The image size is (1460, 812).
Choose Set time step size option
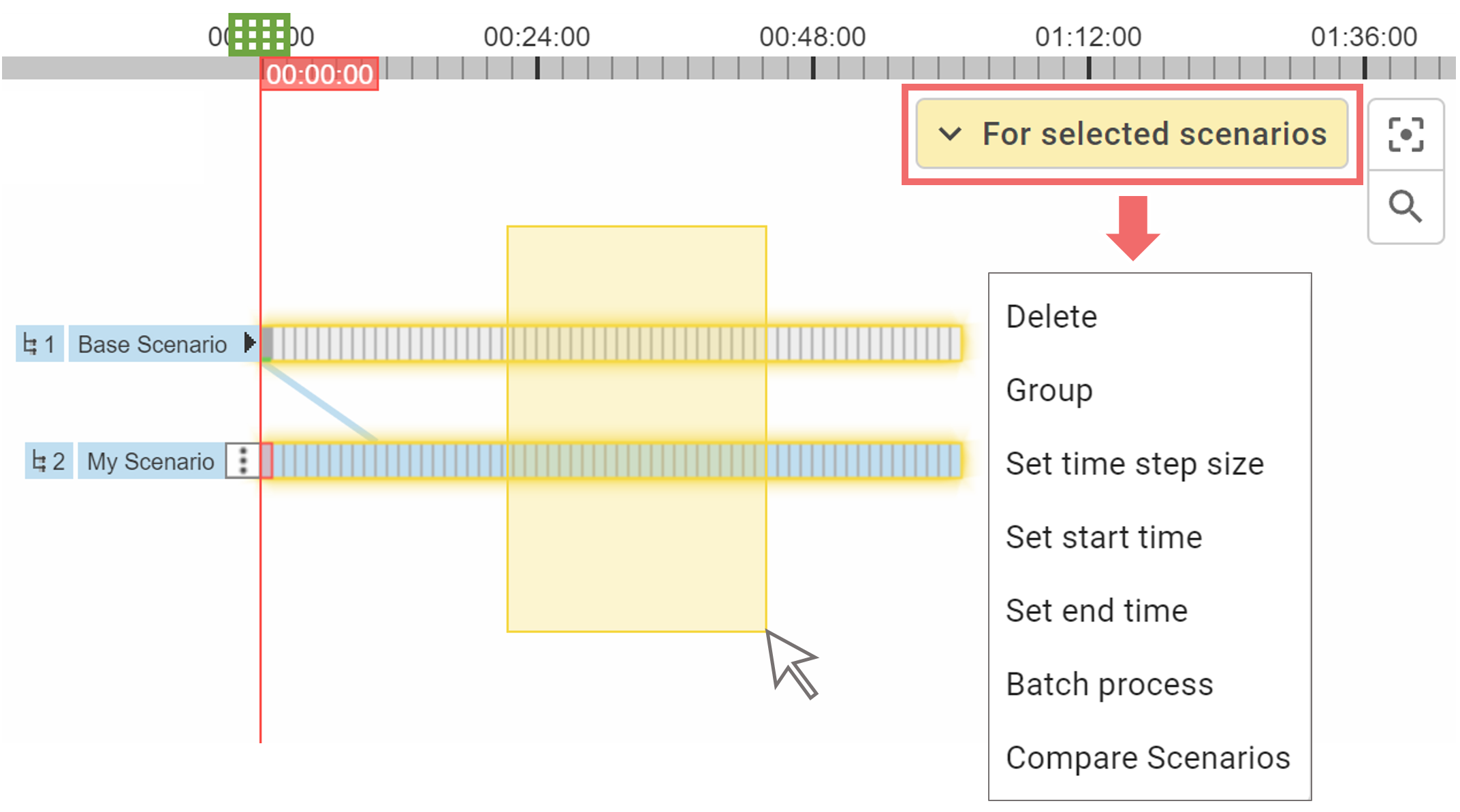point(1134,464)
